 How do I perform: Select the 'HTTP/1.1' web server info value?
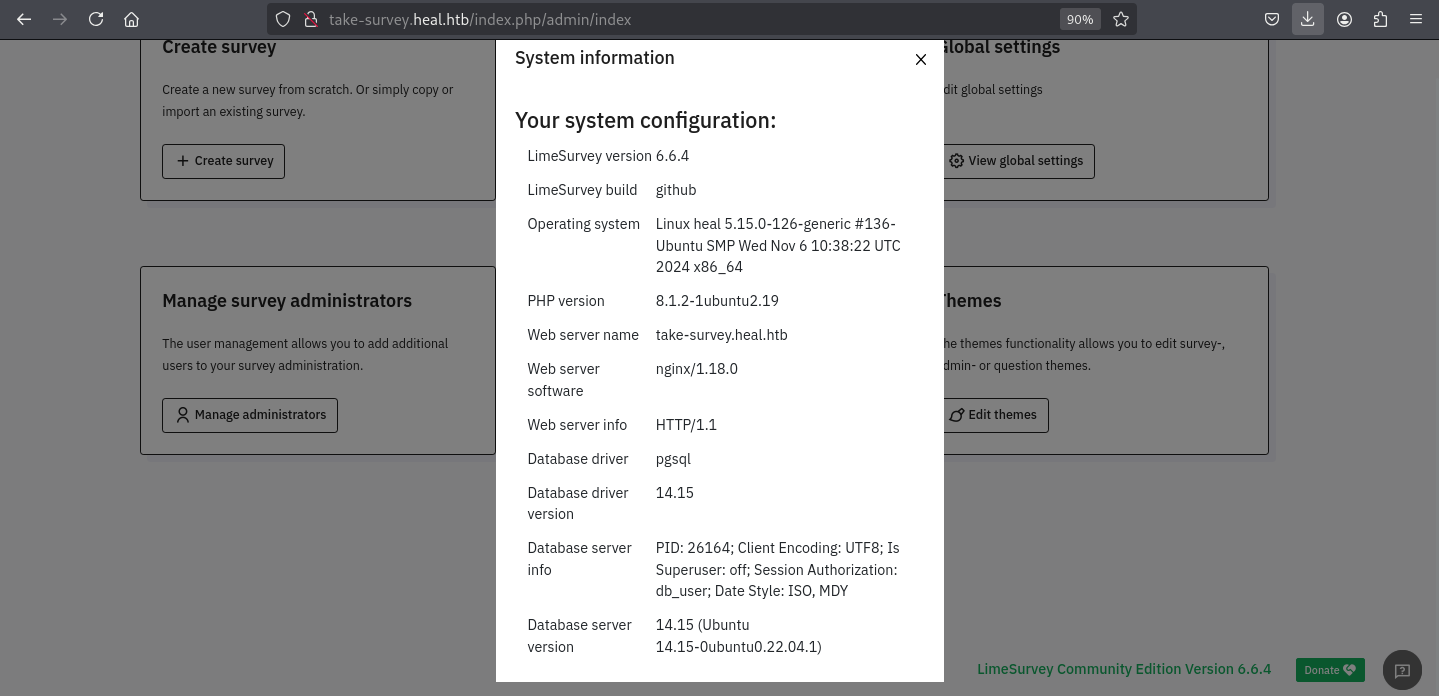[686, 425]
